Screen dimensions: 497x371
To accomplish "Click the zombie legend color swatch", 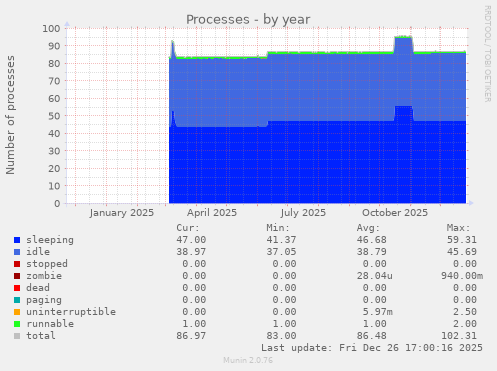I will pyautogui.click(x=17, y=276).
